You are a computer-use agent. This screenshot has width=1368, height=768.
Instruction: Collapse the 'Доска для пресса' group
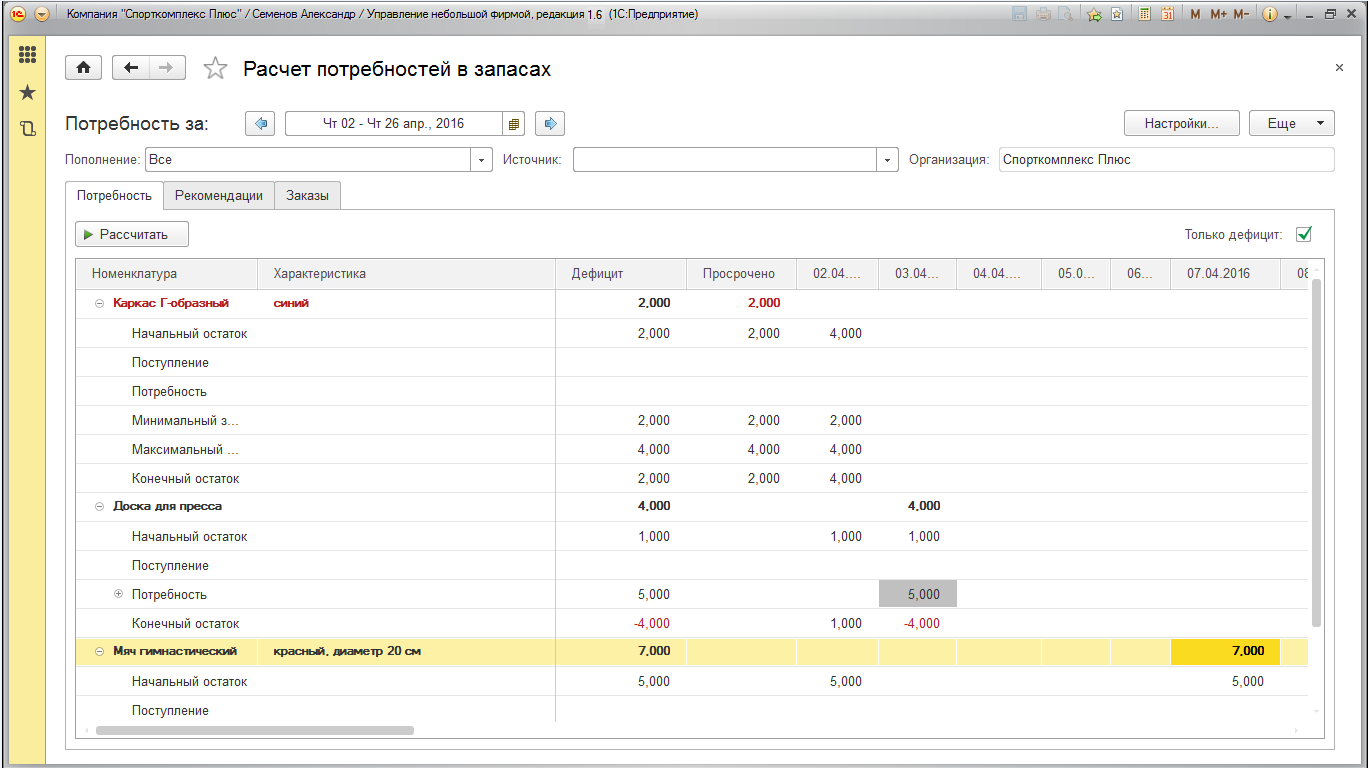click(x=99, y=506)
